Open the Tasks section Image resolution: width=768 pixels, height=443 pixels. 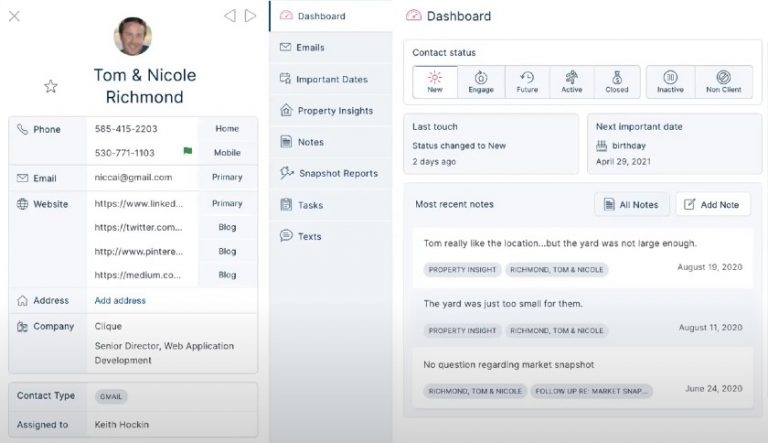pos(310,205)
